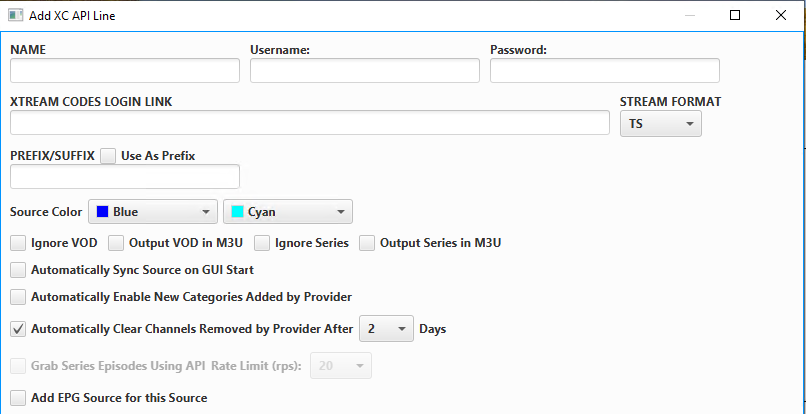Minimize the Add XC API Line window
806x414 pixels.
click(689, 15)
